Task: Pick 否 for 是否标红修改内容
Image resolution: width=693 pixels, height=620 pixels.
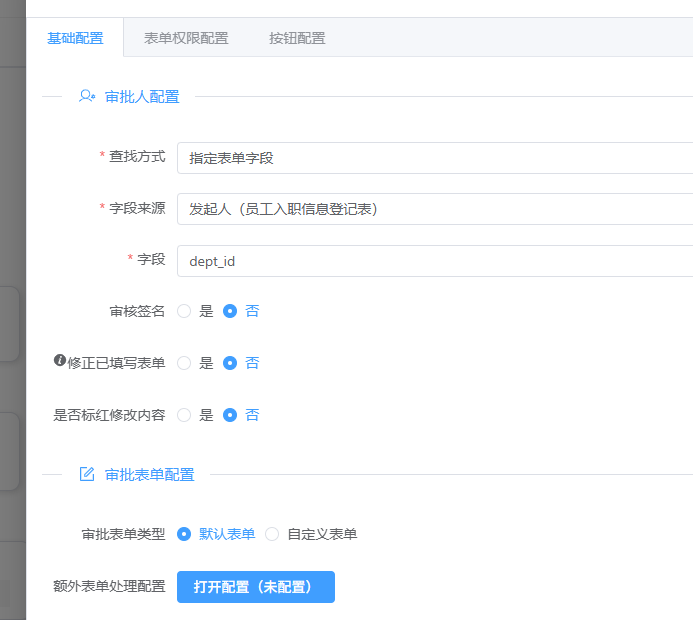Action: coord(230,415)
